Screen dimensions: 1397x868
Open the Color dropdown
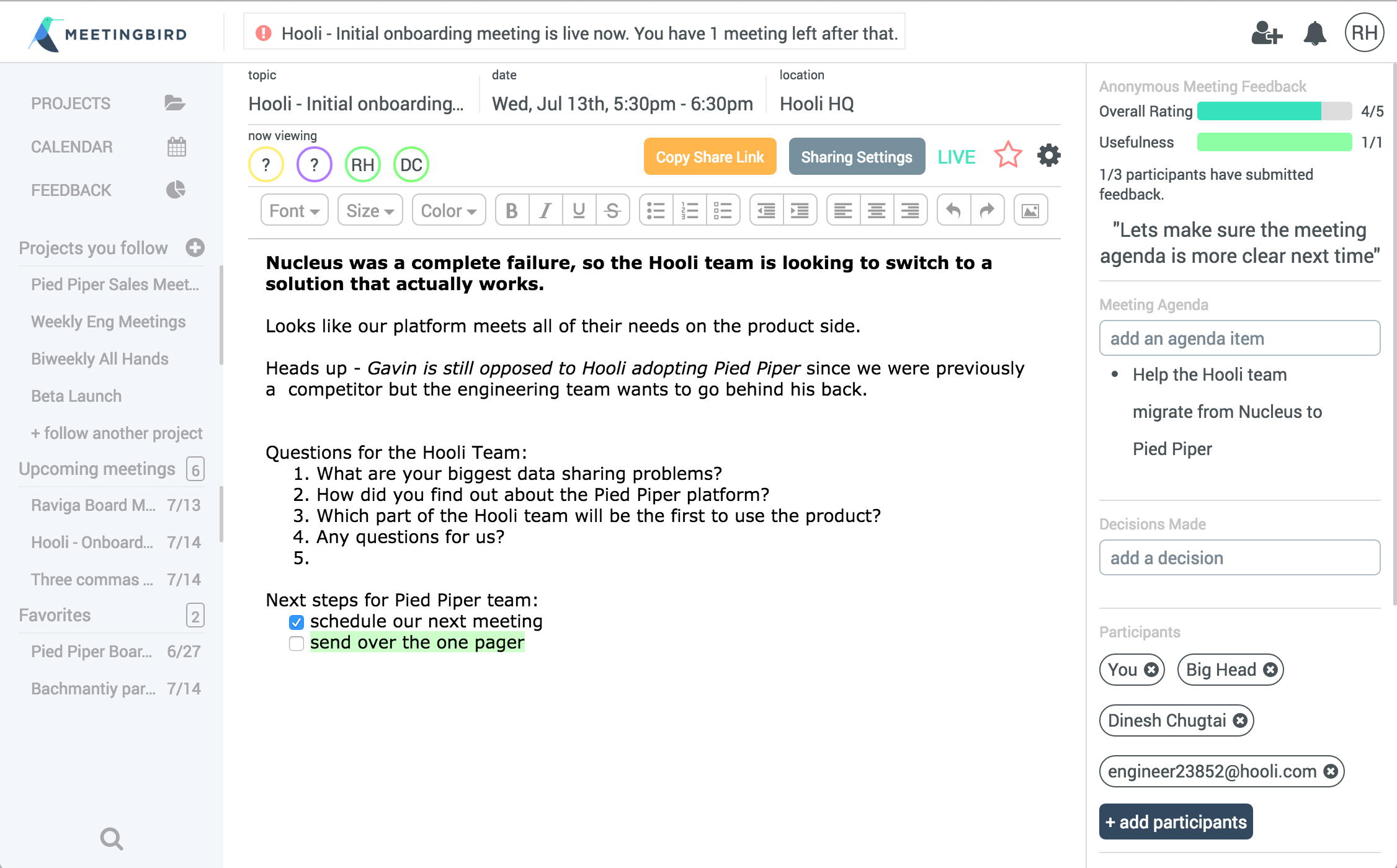448,211
